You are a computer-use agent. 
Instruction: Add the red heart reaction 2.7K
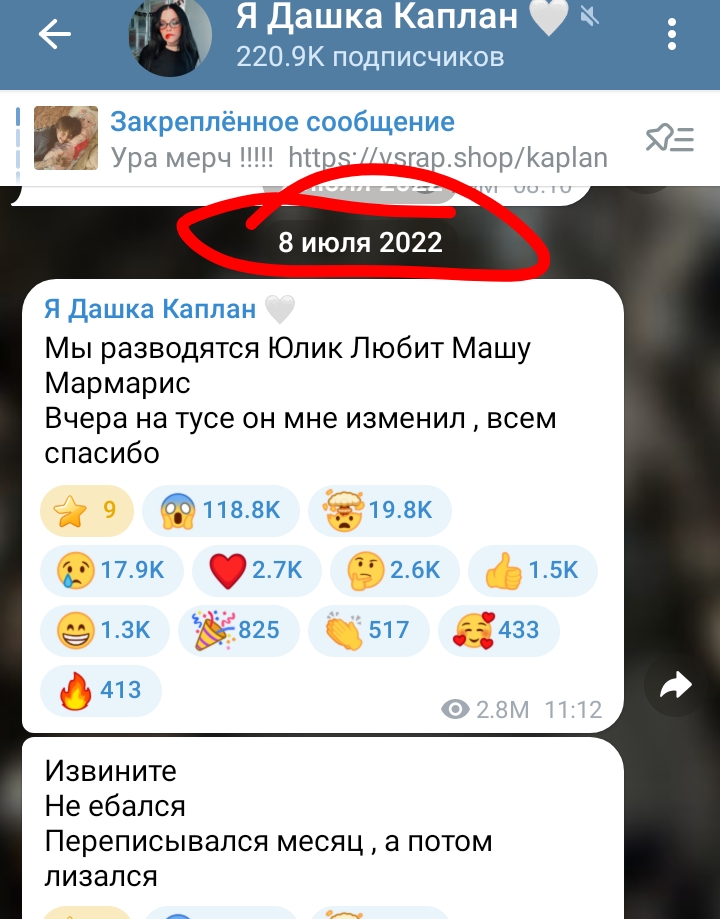point(257,570)
